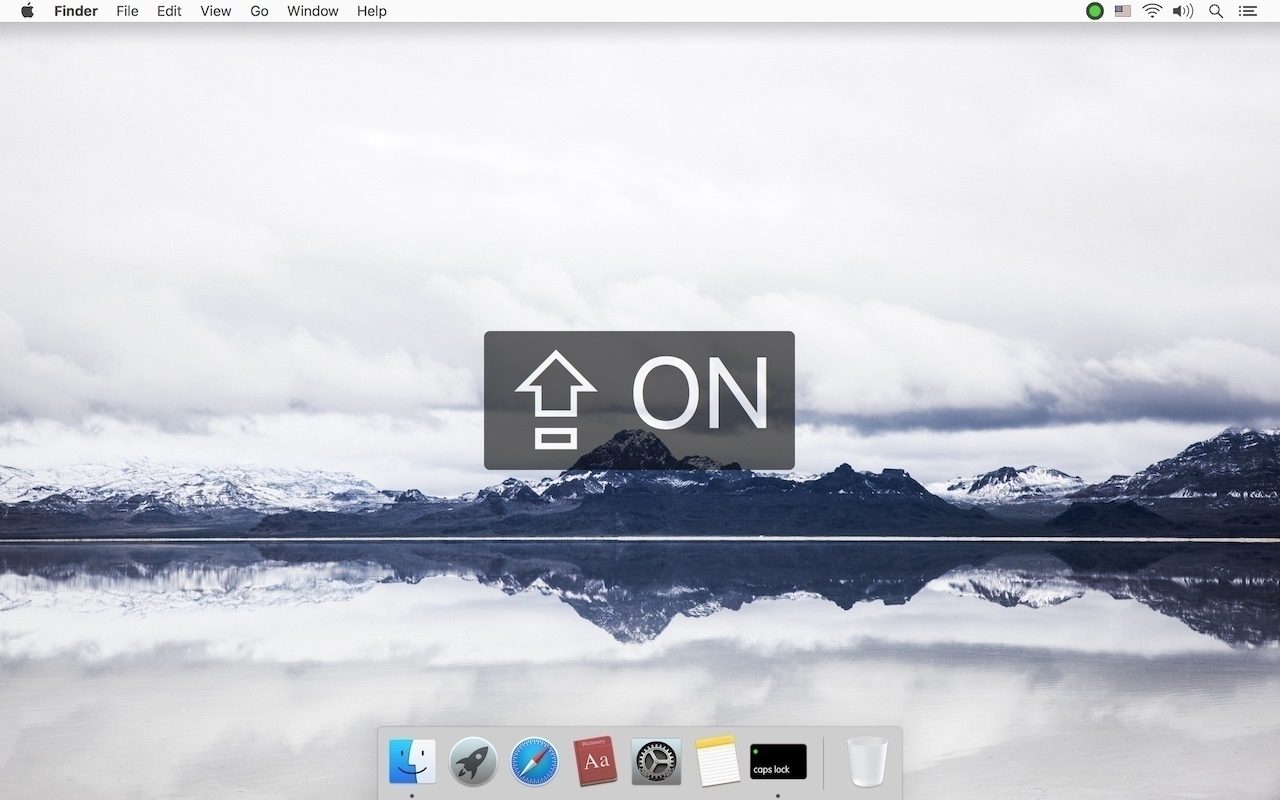Image resolution: width=1280 pixels, height=800 pixels.
Task: Open the keyboard input source menu
Action: [1121, 11]
